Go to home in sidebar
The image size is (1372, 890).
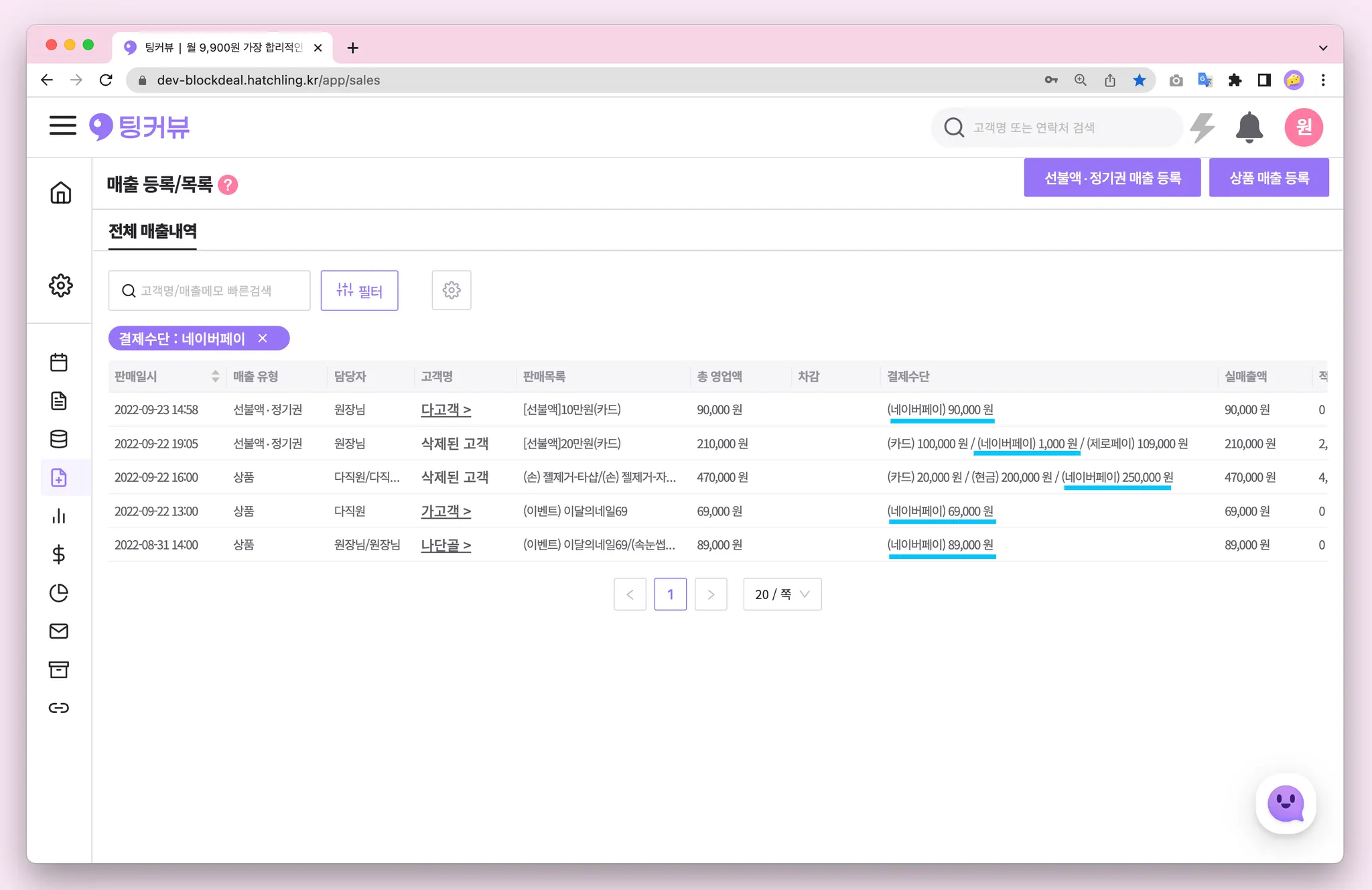pos(60,192)
